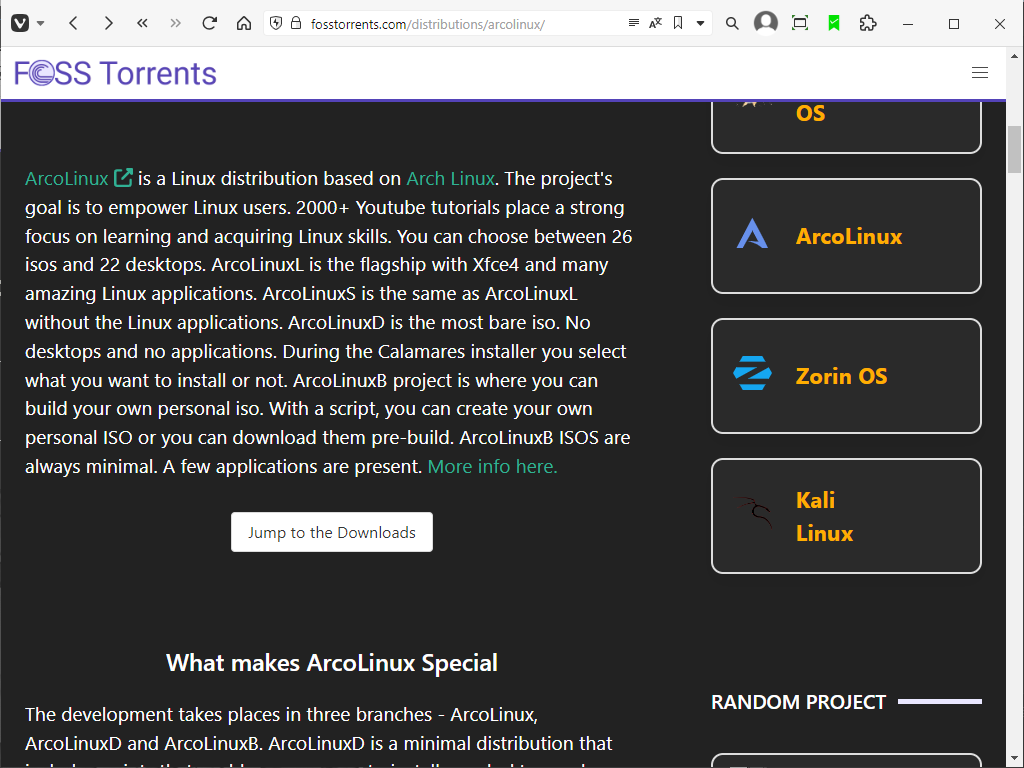
Task: Click the fast forward navigation button
Action: pyautogui.click(x=175, y=24)
